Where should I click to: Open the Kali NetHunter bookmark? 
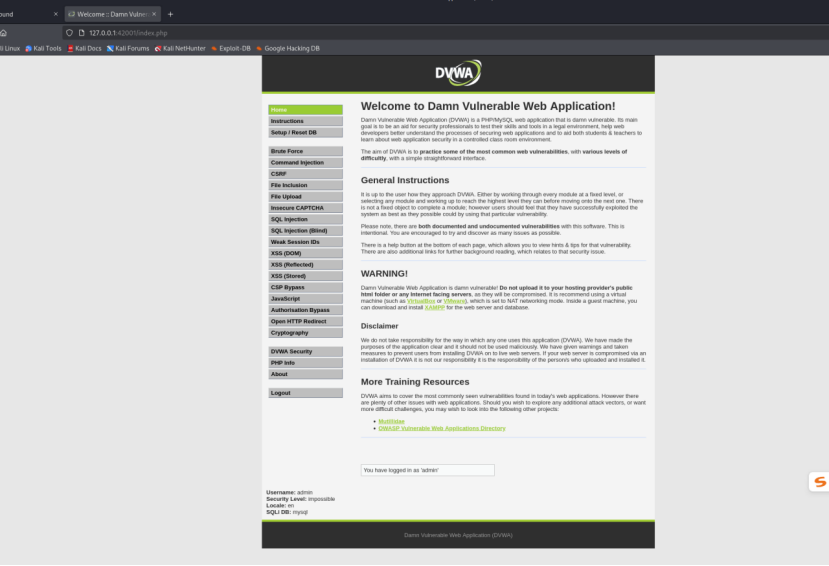click(x=180, y=48)
